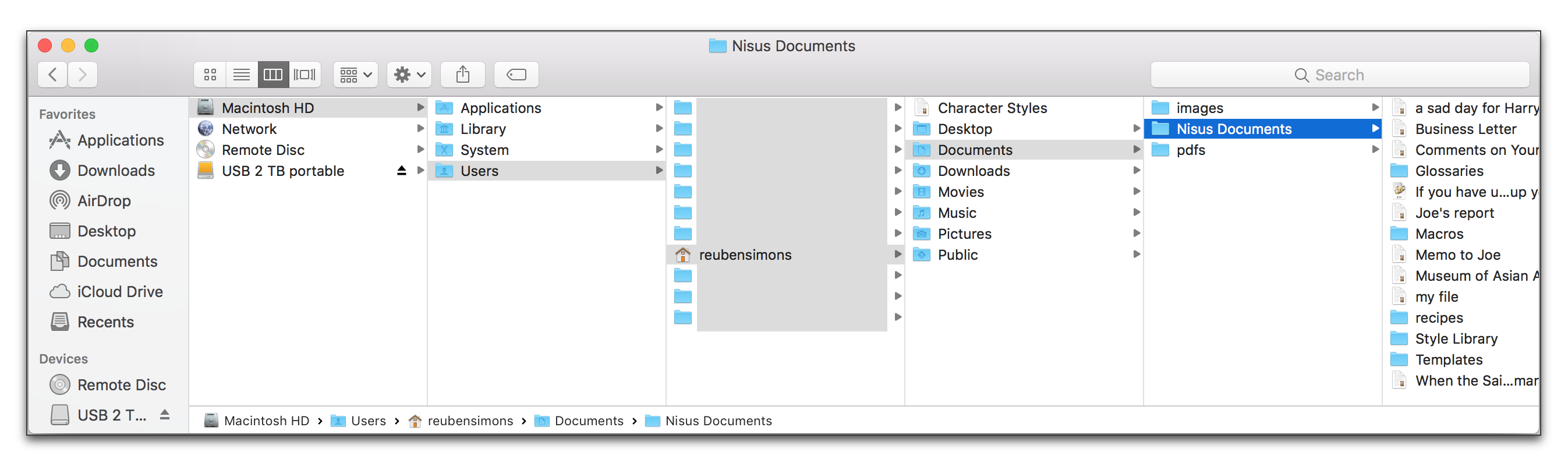Click Users in the path bar
This screenshot has width=1568, height=466.
367,421
